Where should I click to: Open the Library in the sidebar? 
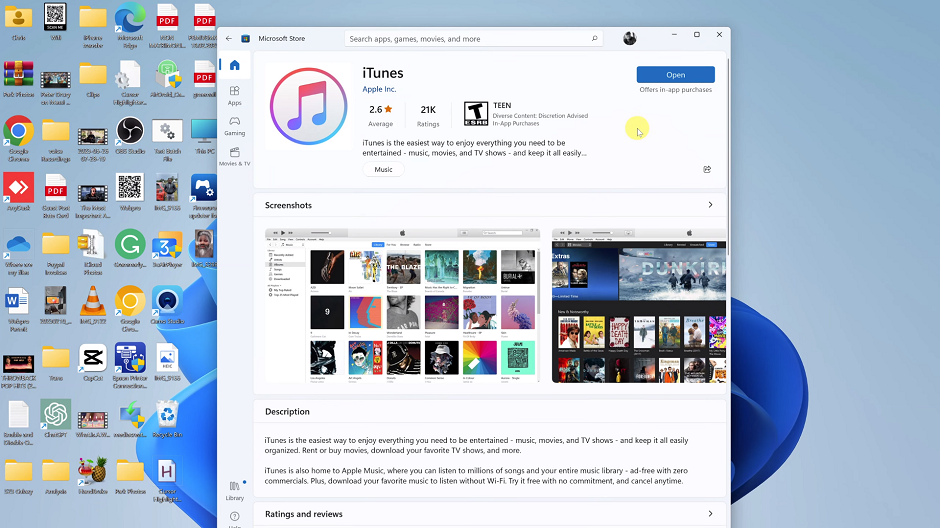point(234,488)
